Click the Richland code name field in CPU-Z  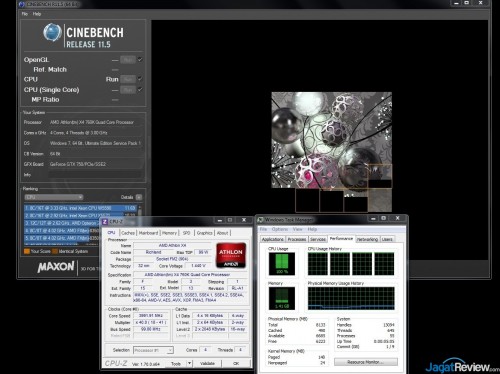(x=153, y=252)
